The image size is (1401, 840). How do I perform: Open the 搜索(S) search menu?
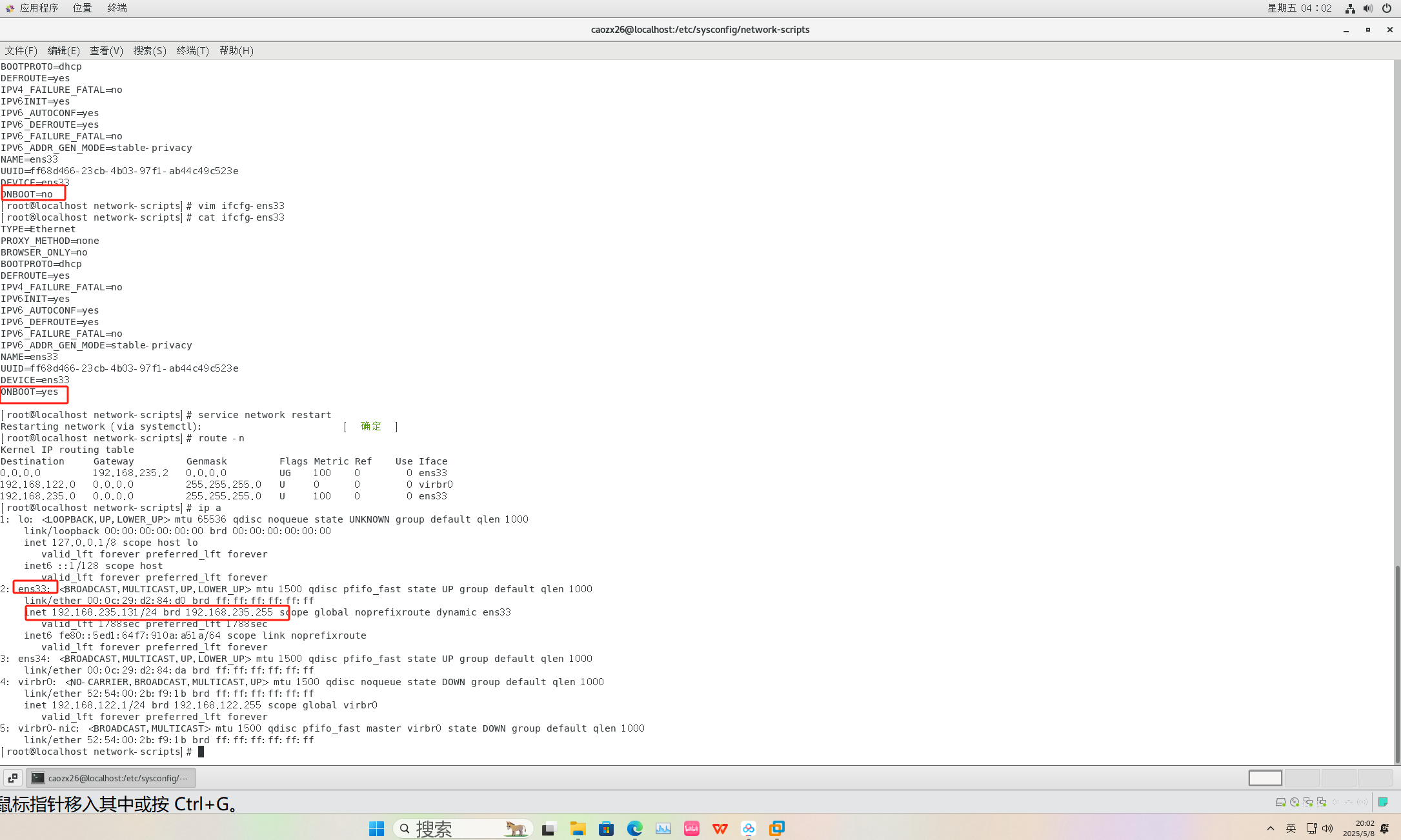[x=150, y=50]
